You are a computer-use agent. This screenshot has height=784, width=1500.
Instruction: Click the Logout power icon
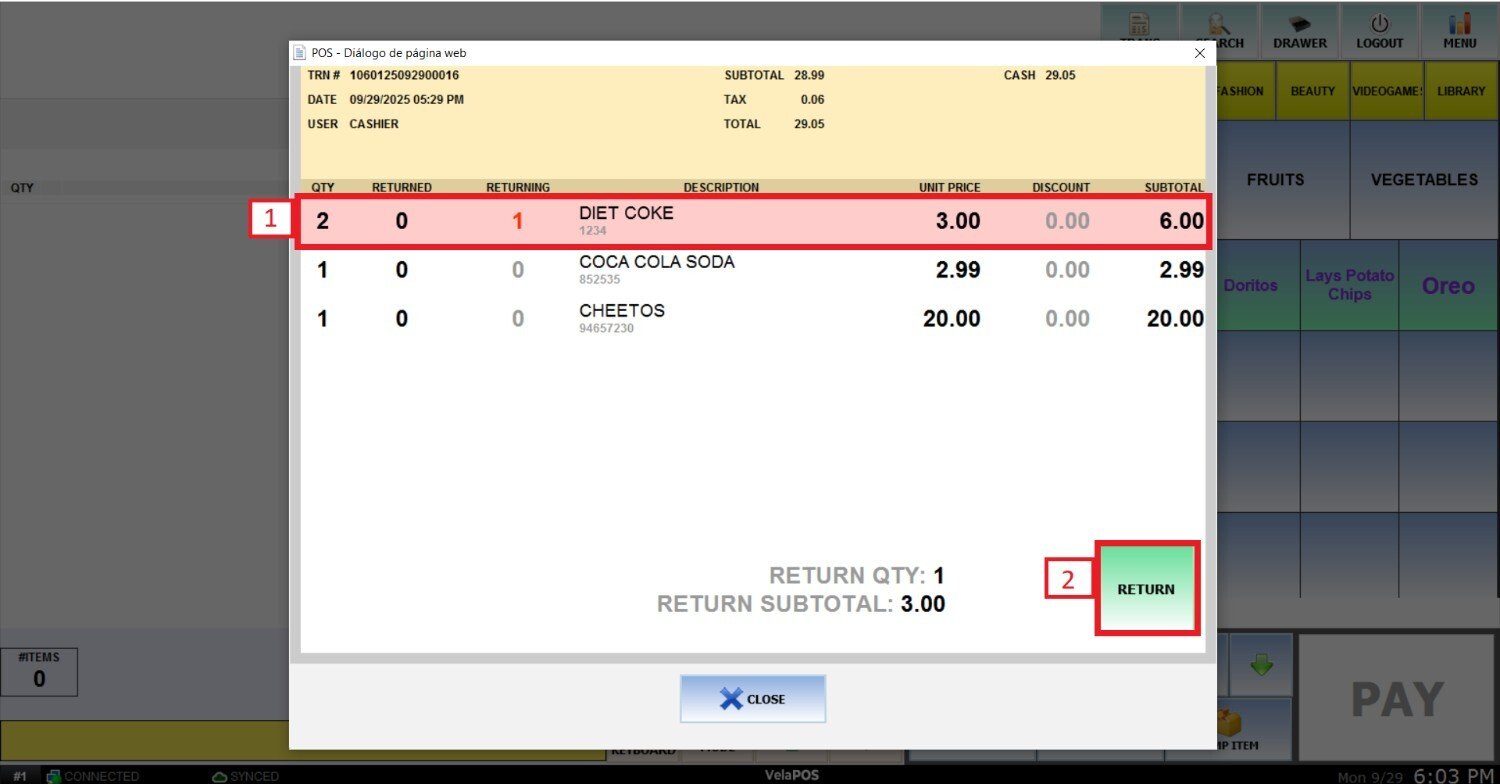(x=1379, y=24)
